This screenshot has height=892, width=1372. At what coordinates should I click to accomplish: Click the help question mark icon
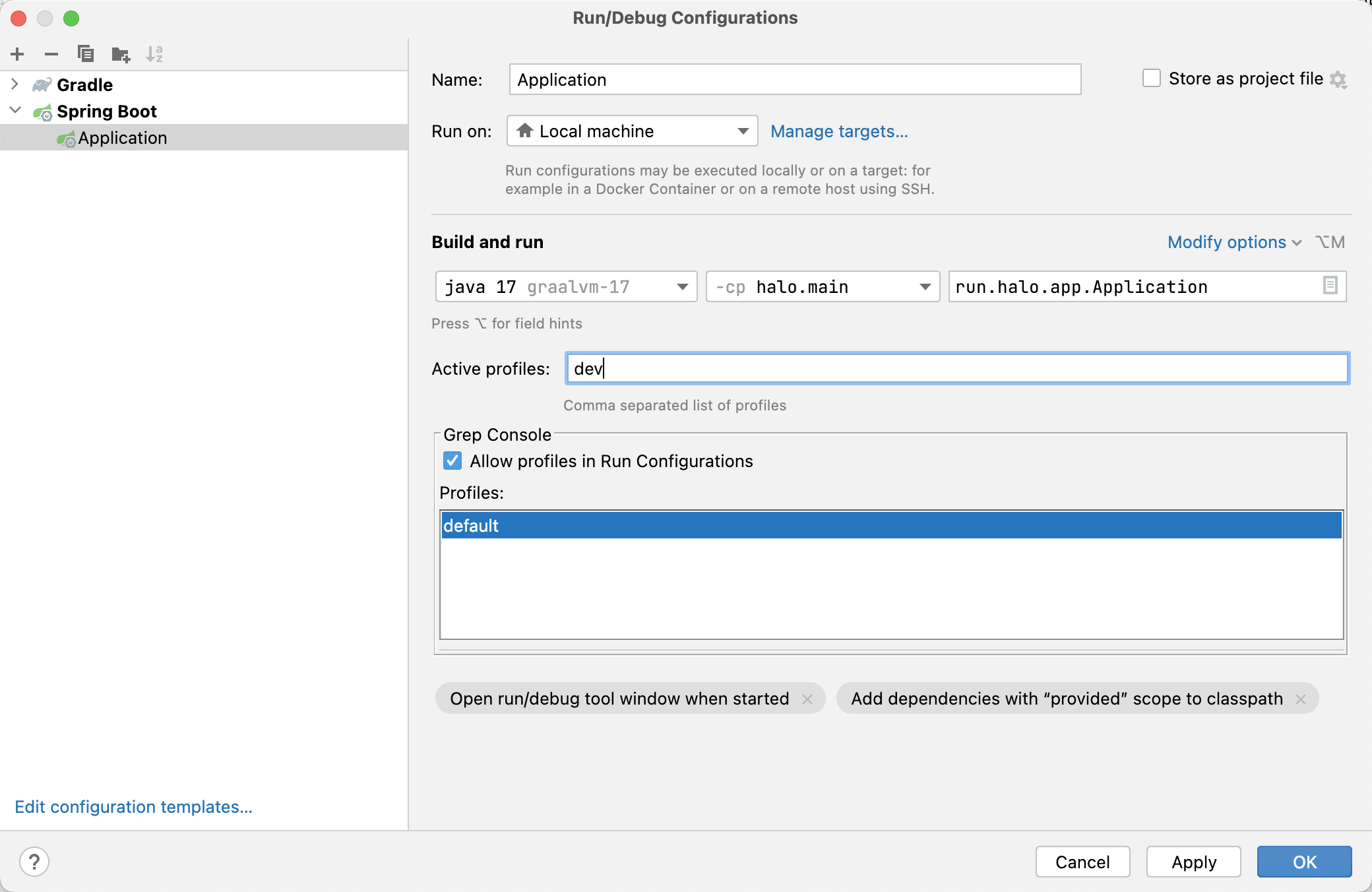34,862
